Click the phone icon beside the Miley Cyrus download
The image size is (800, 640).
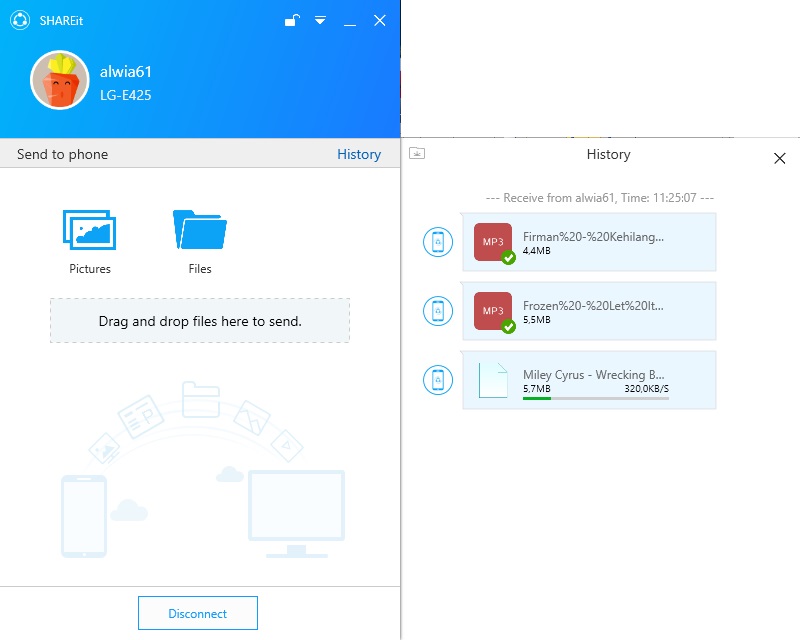(x=436, y=380)
